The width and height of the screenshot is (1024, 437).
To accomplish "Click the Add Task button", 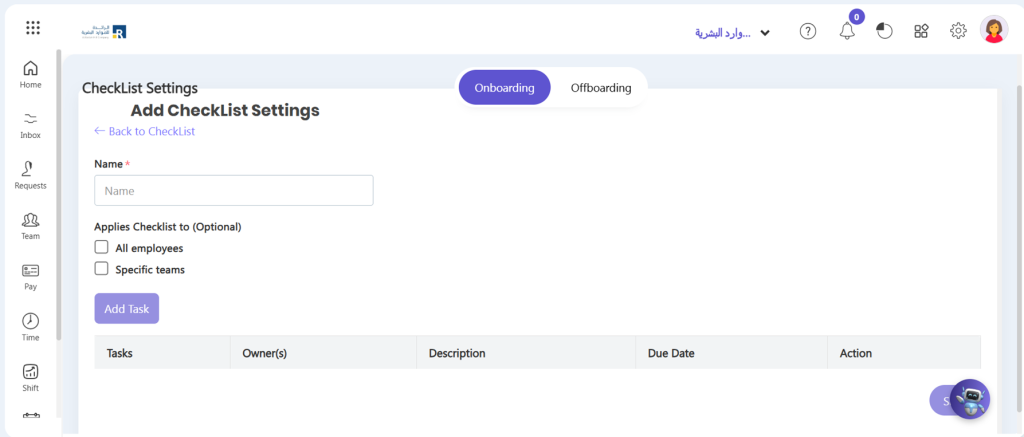I will [127, 308].
